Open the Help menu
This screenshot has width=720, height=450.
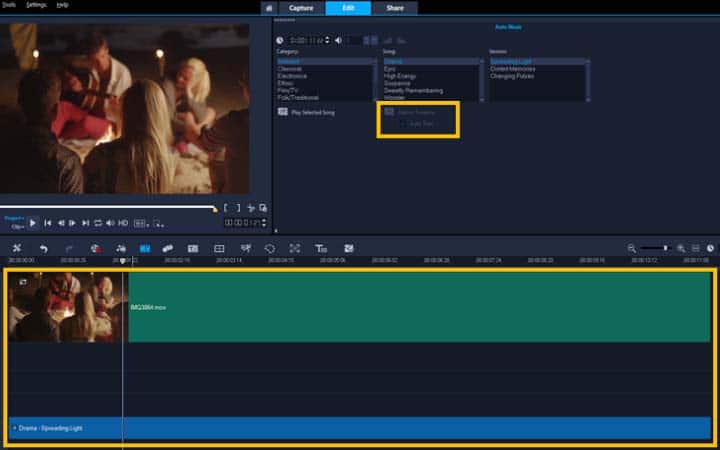coord(62,5)
